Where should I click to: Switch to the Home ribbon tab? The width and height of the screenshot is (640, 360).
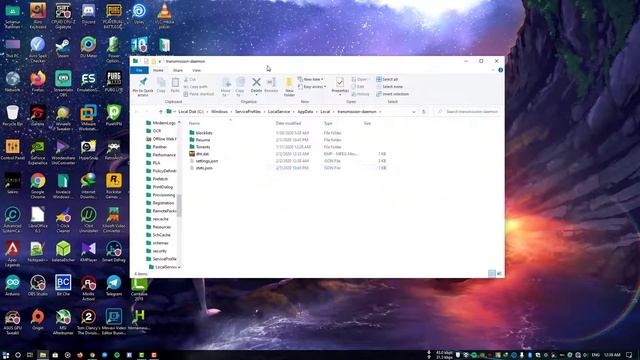coord(158,70)
